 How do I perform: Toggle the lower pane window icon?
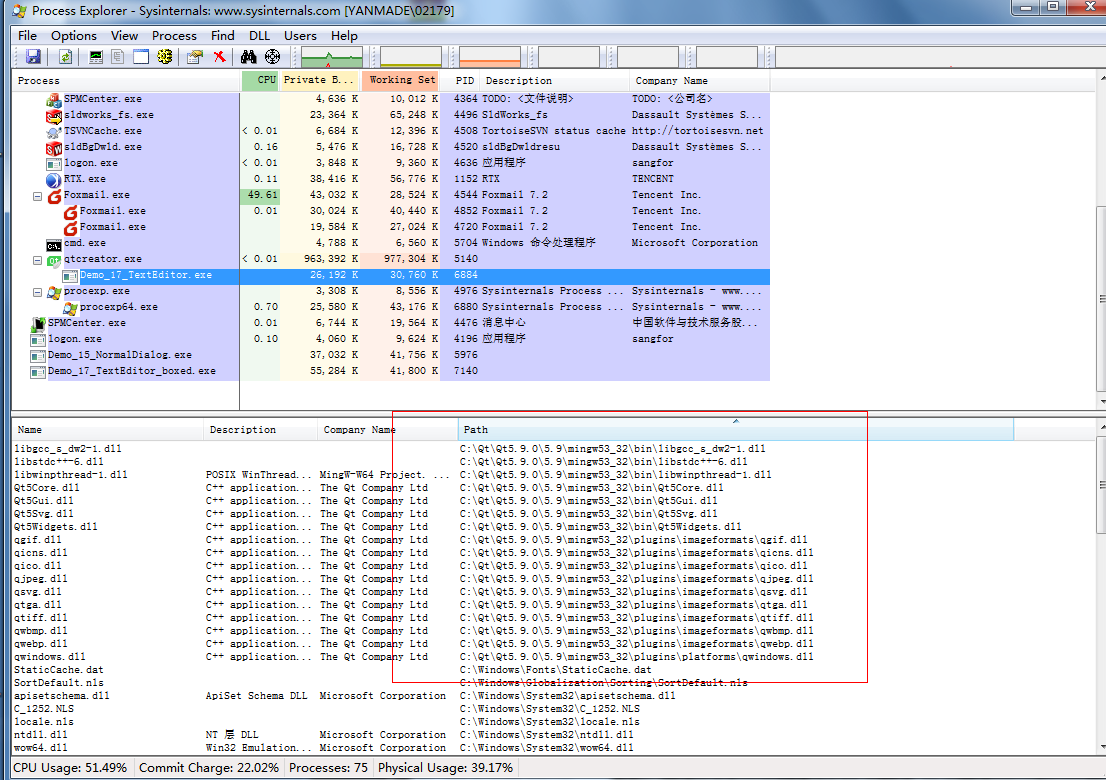(141, 56)
